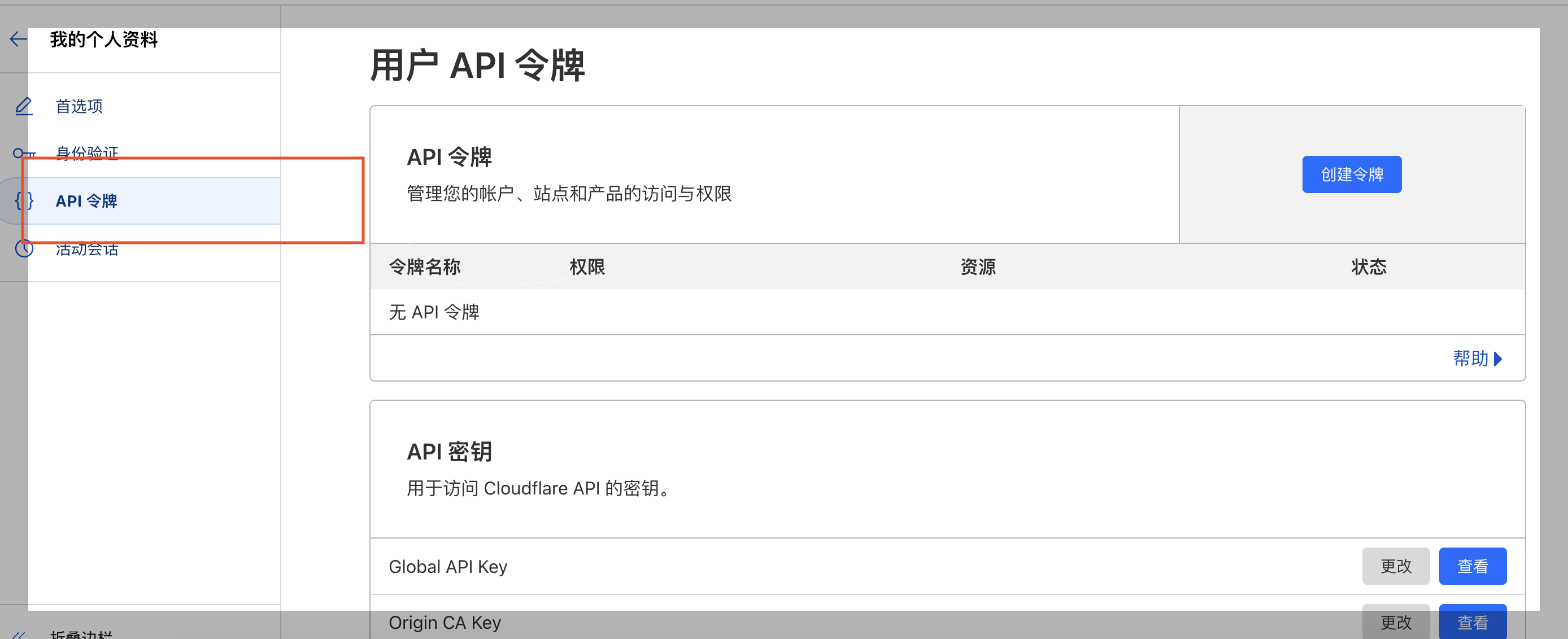Select the API 令牌 sidebar item

pyautogui.click(x=86, y=201)
